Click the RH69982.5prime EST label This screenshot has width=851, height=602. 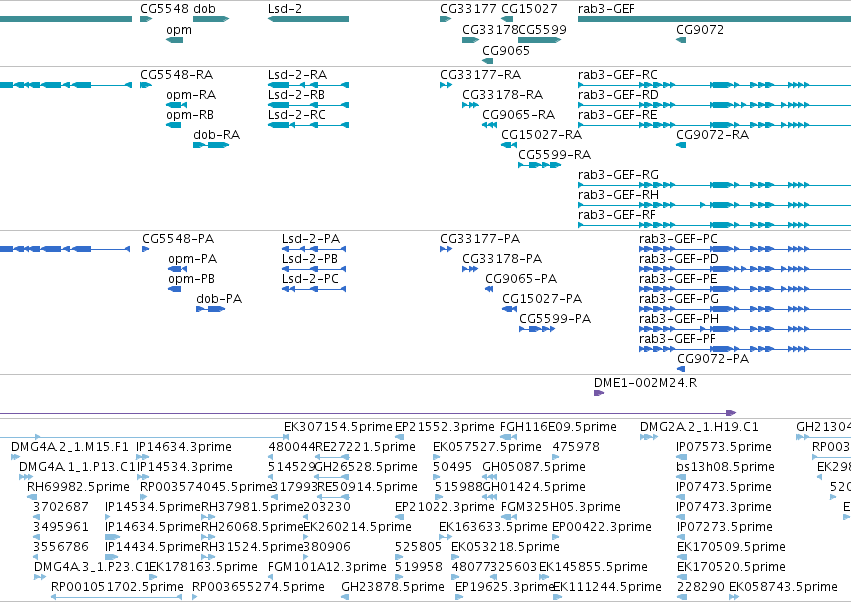point(79,487)
